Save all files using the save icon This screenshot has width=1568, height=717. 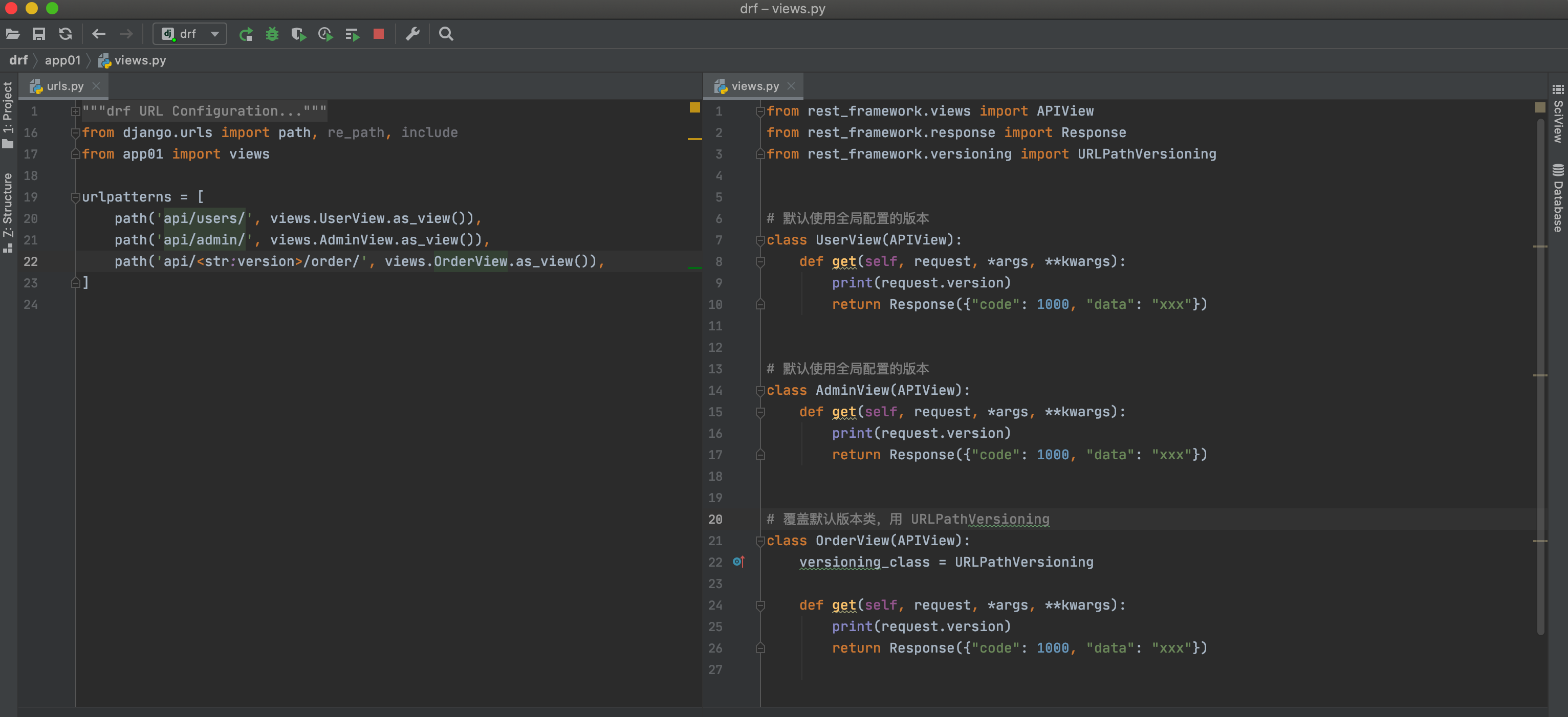[x=39, y=34]
